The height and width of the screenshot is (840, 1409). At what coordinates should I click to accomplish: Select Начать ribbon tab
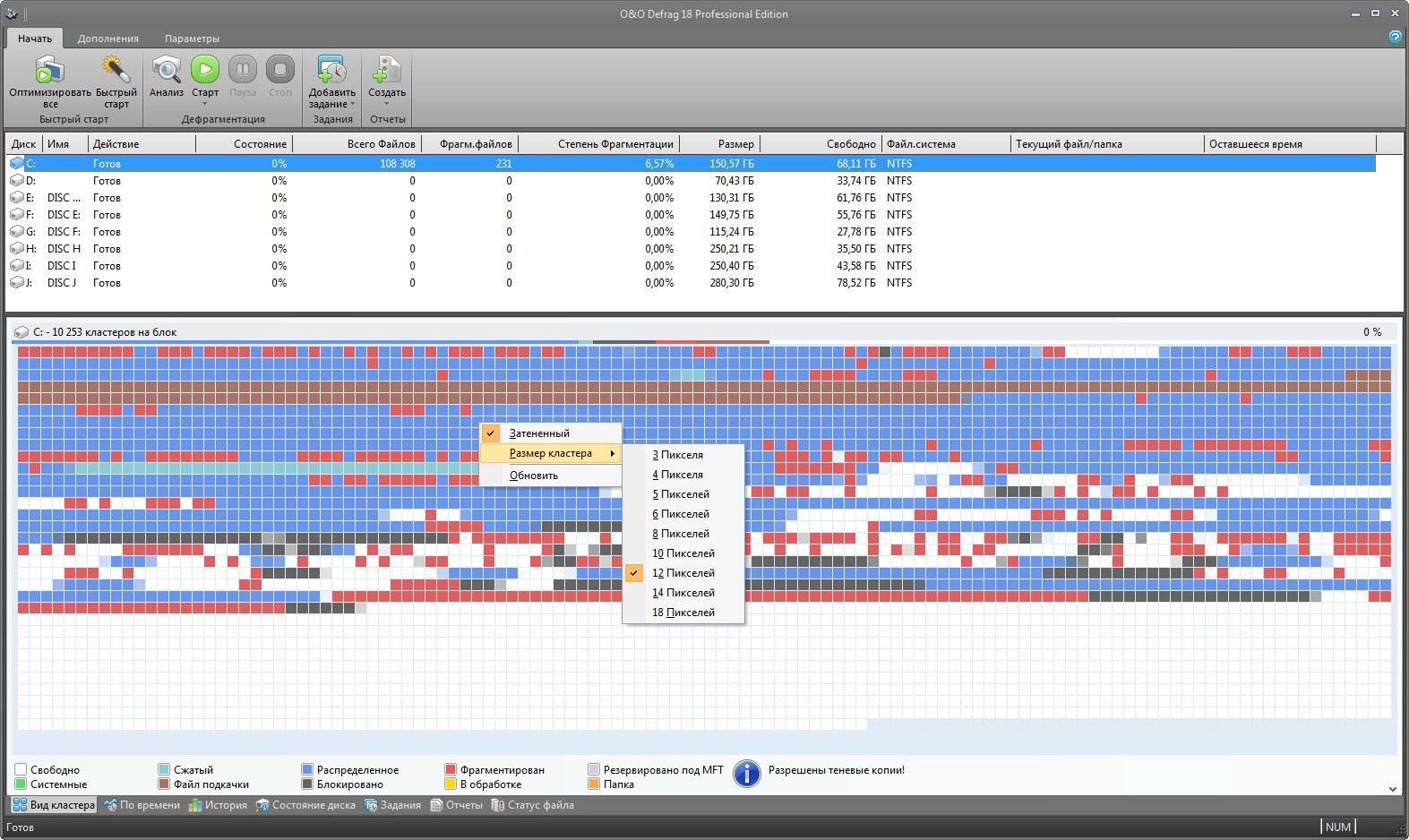click(x=35, y=39)
